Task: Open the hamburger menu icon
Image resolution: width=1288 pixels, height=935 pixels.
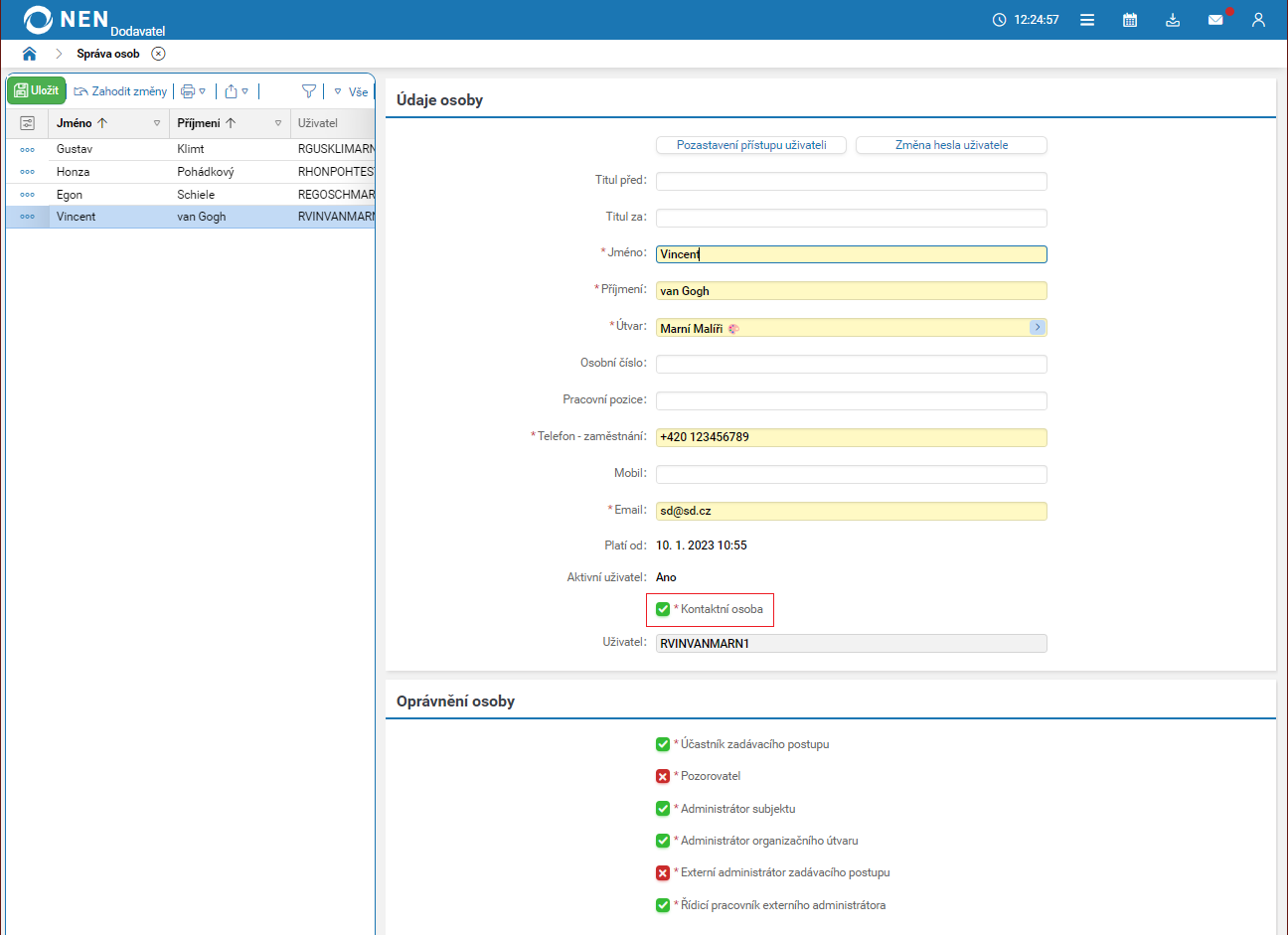Action: point(1087,20)
